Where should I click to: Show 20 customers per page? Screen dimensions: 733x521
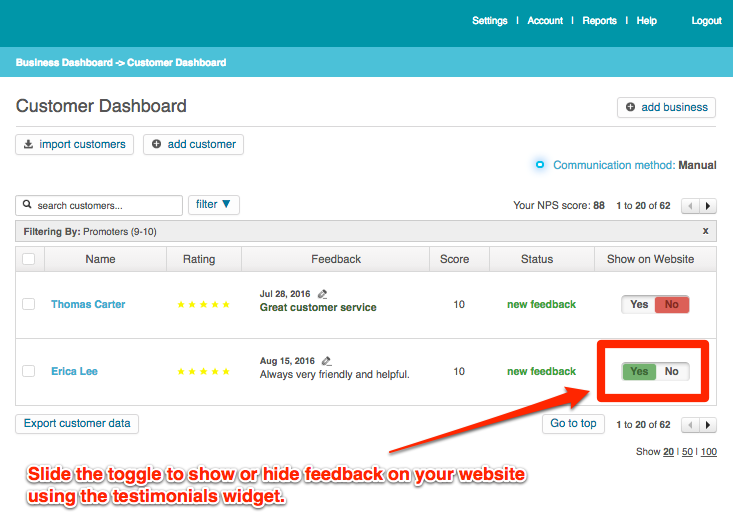point(668,452)
